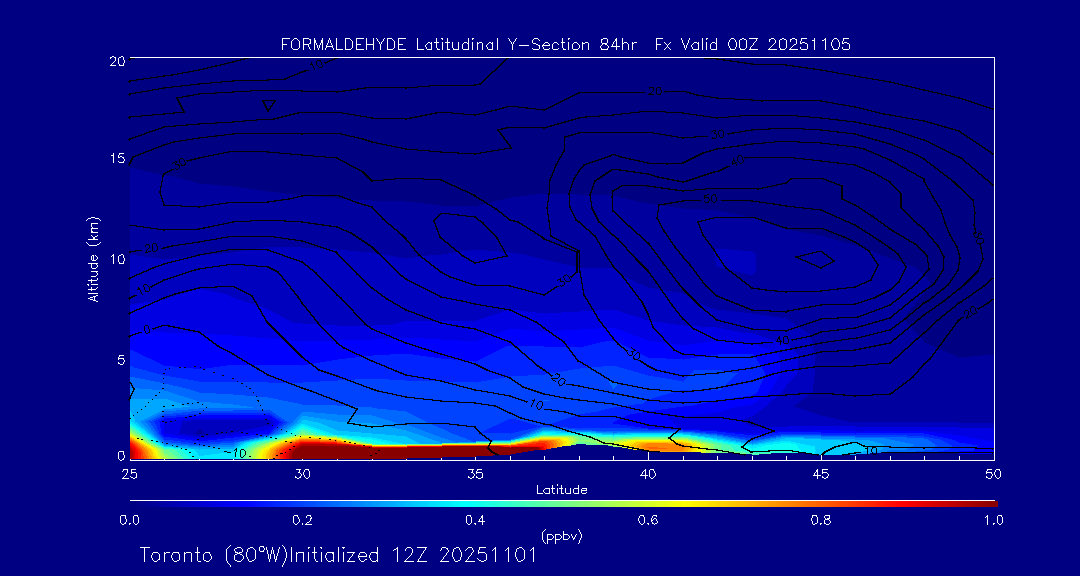The height and width of the screenshot is (576, 1080).
Task: Select the '(ppbv)' units label
Action: point(561,536)
